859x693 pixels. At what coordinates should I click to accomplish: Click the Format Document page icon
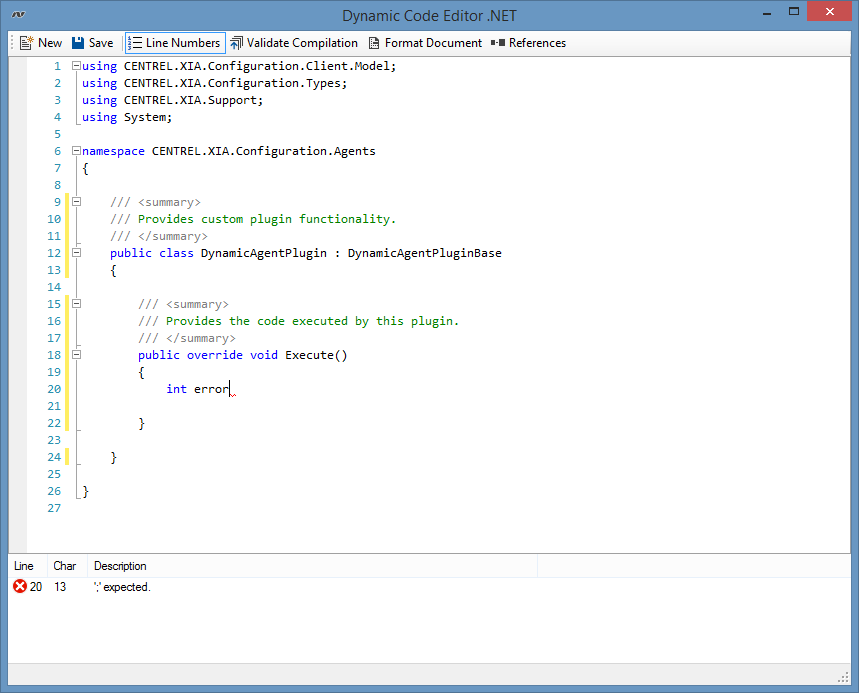click(374, 43)
